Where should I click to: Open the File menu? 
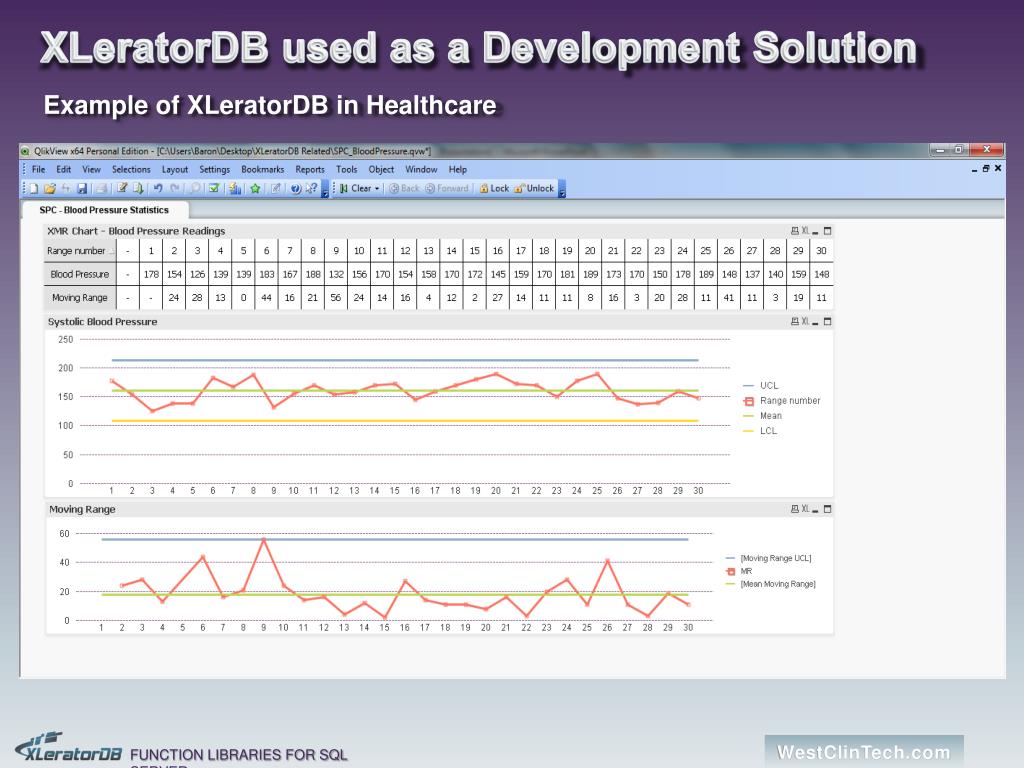39,169
